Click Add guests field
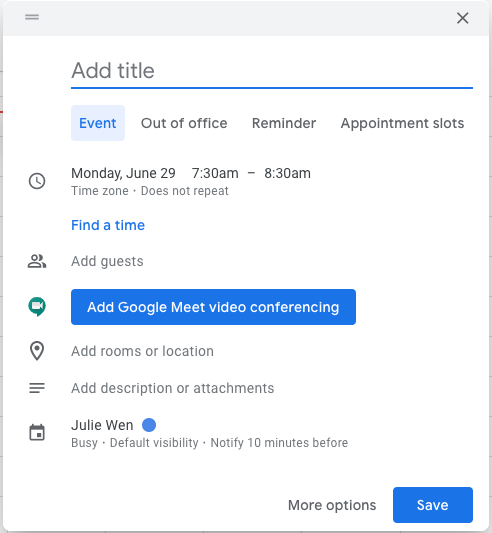492x533 pixels. click(107, 261)
